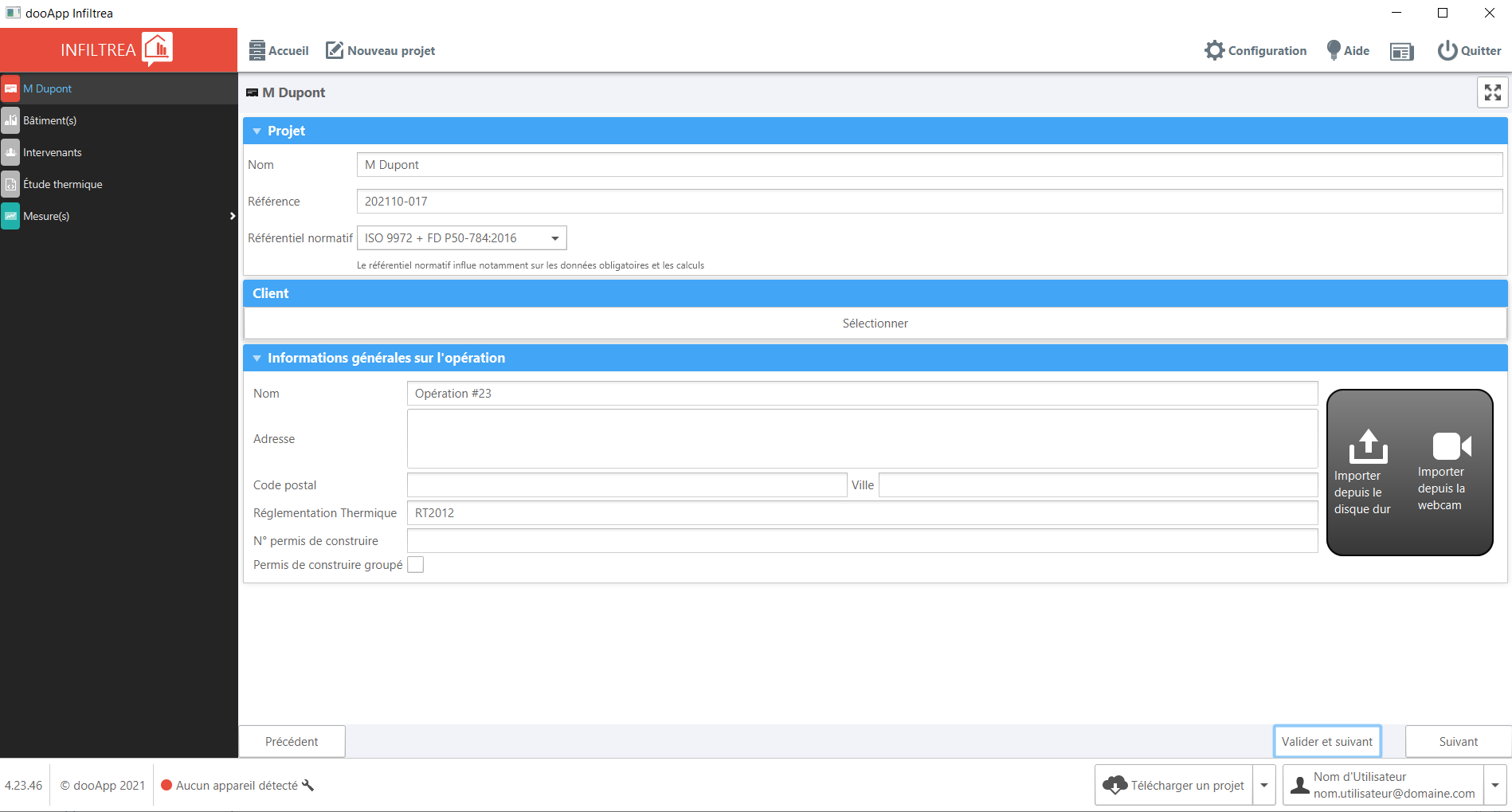The image size is (1512, 812).
Task: Open Intervenants in sidebar
Action: click(119, 152)
